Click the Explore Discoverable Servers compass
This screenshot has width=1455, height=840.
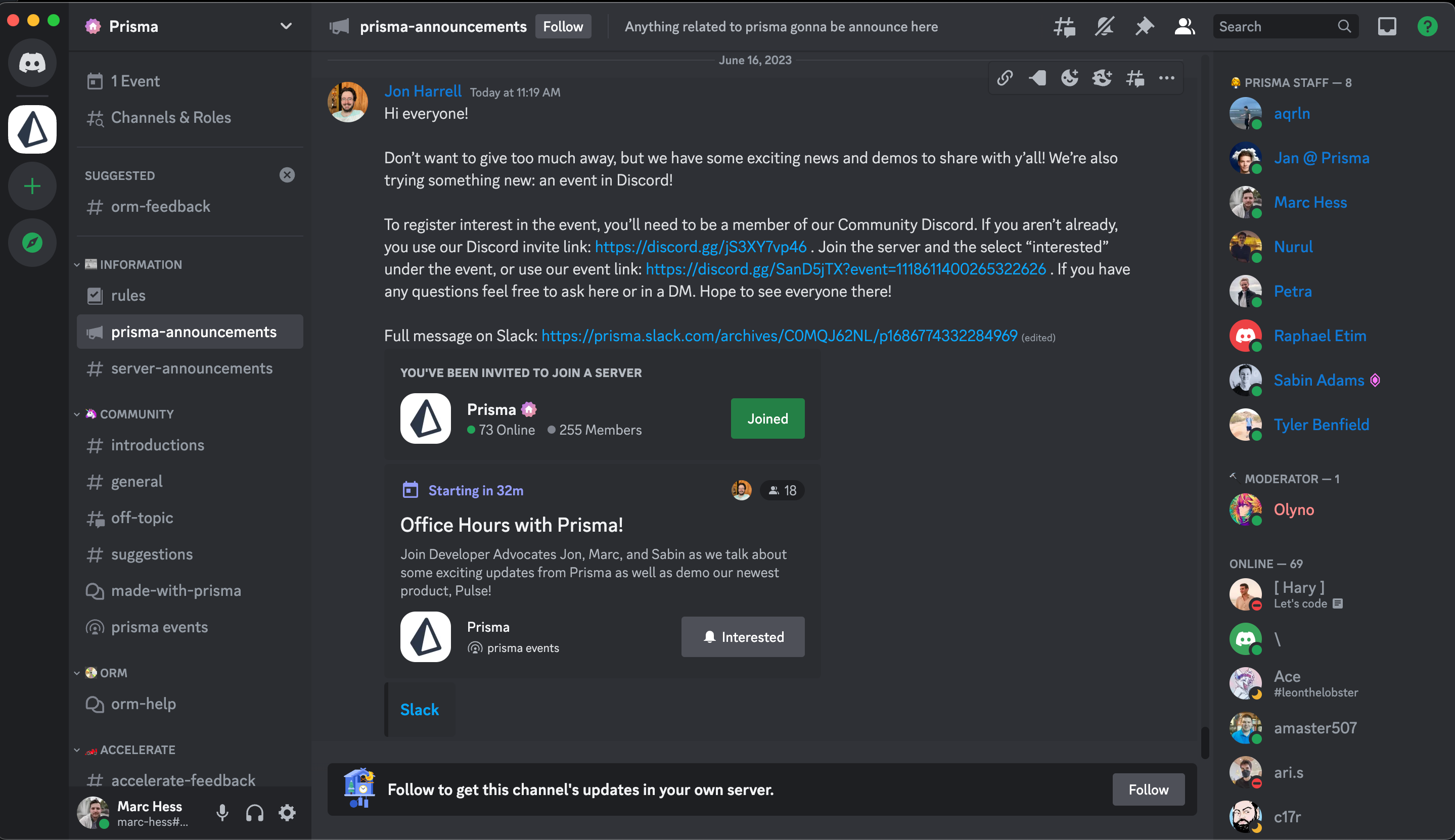tap(32, 242)
